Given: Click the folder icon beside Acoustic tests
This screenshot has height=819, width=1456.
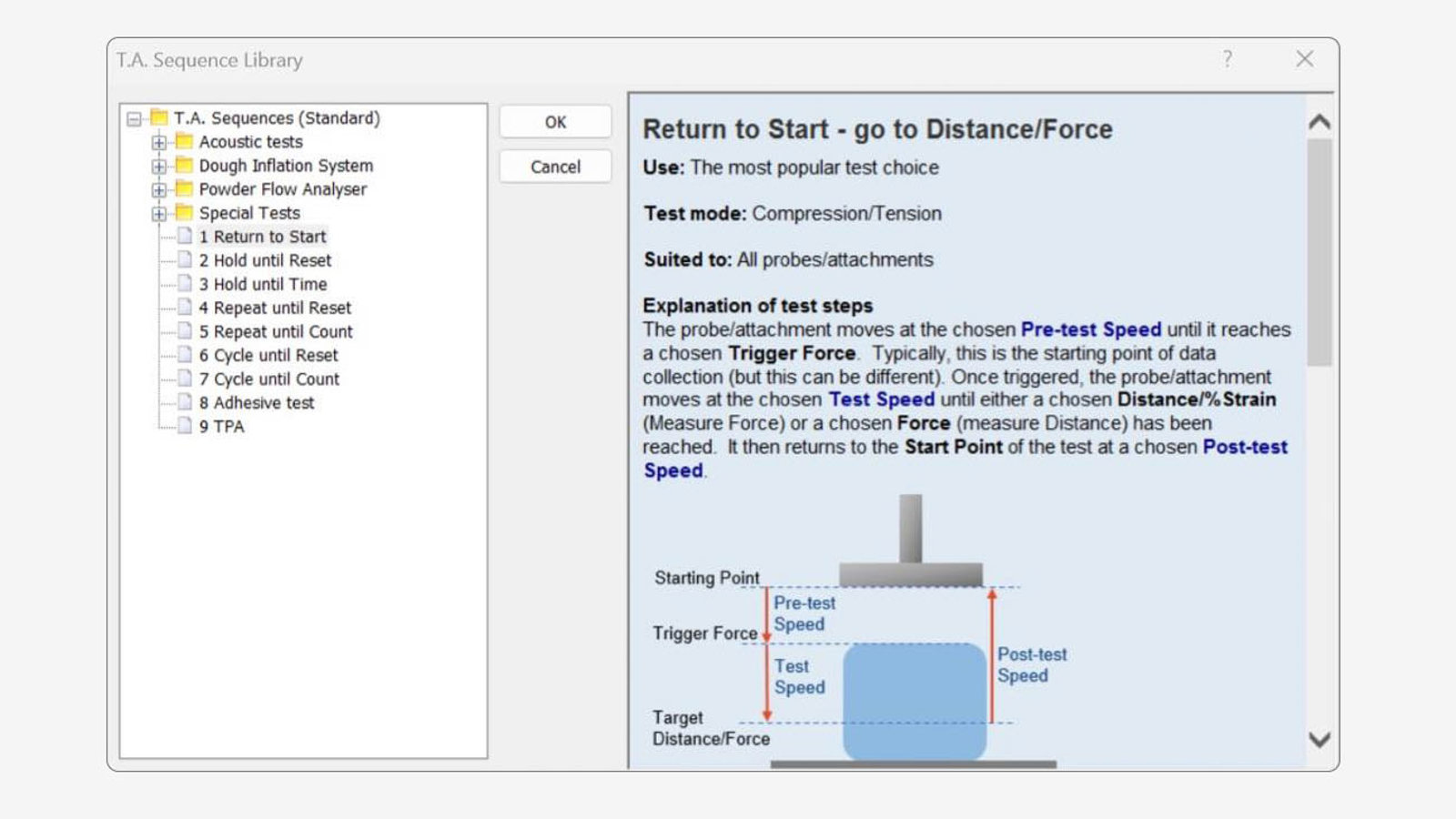Looking at the screenshot, I should (182, 142).
